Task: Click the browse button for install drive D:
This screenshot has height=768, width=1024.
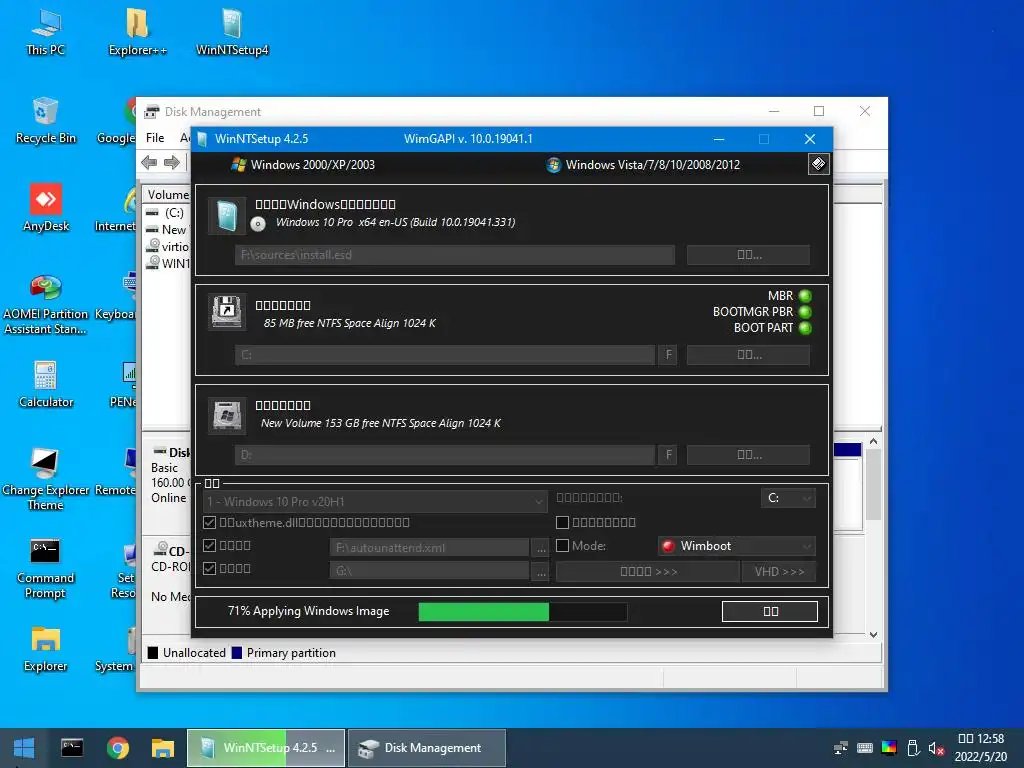Action: (748, 455)
